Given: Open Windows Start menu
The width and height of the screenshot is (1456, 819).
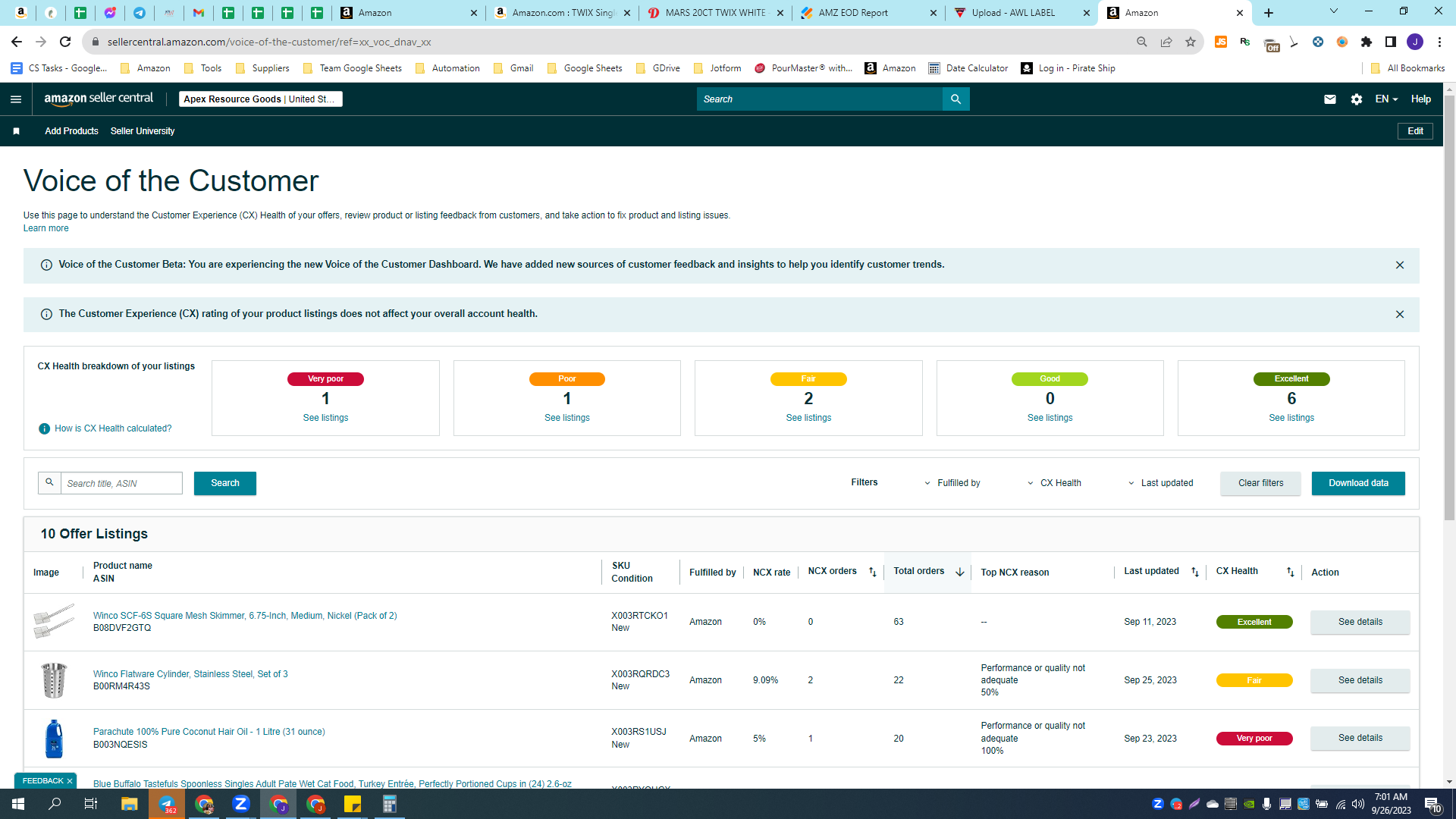Looking at the screenshot, I should pyautogui.click(x=18, y=804).
